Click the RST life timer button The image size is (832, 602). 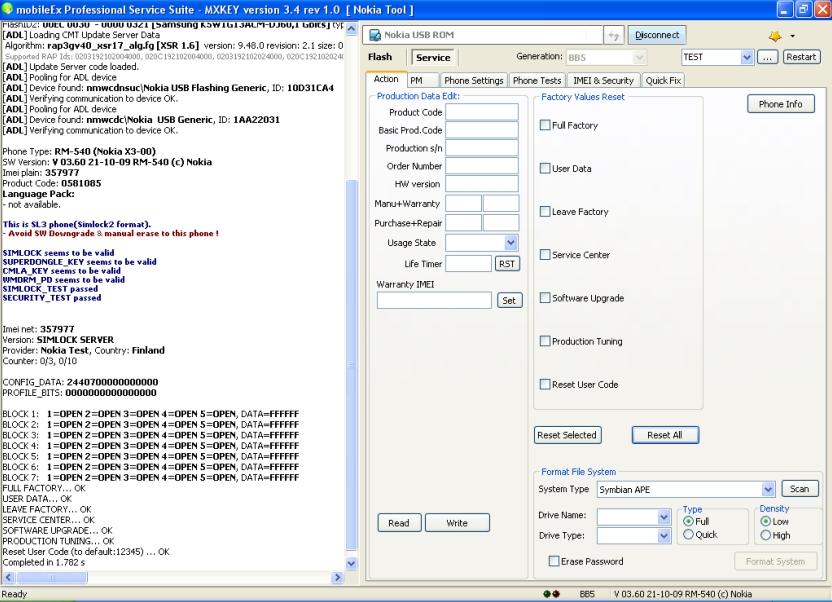[507, 264]
